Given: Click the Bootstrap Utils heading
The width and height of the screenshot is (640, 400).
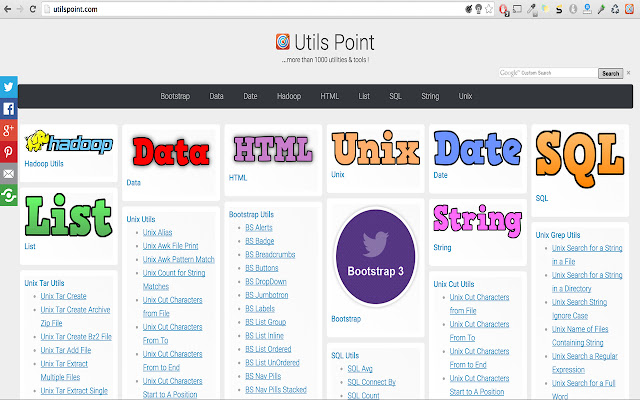Looking at the screenshot, I should point(251,214).
